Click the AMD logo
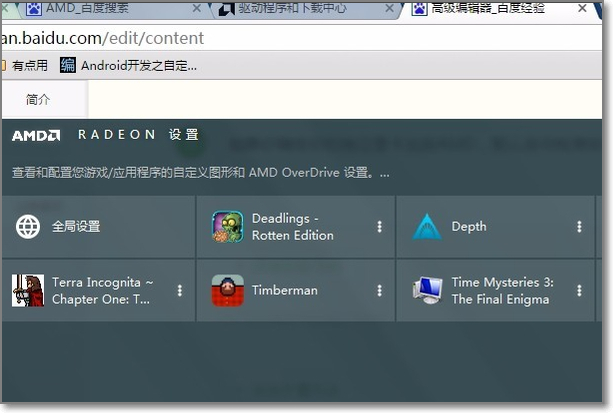 (x=36, y=136)
